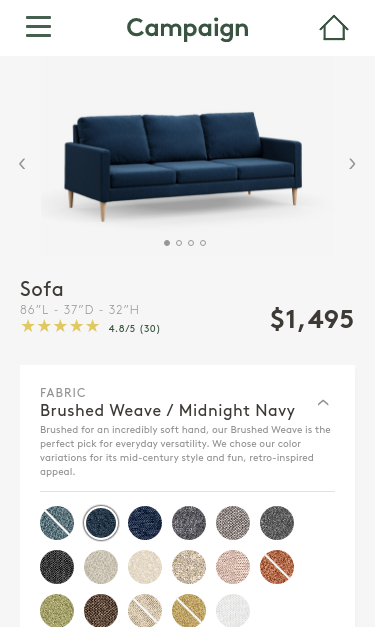Select the fourth carousel dot
The width and height of the screenshot is (375, 627).
tap(203, 243)
